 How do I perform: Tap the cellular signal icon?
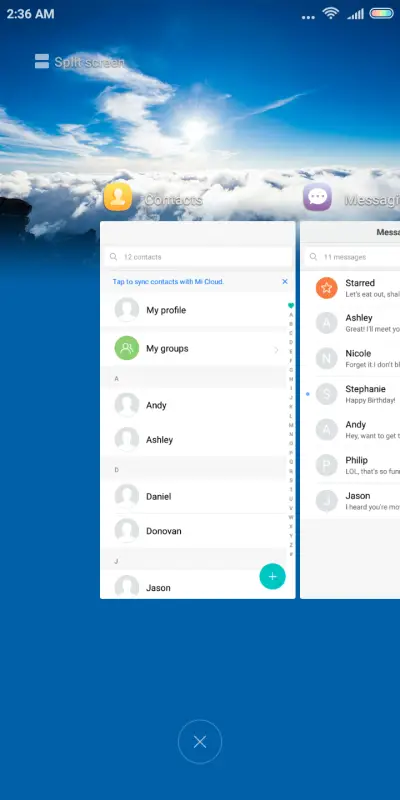click(355, 14)
